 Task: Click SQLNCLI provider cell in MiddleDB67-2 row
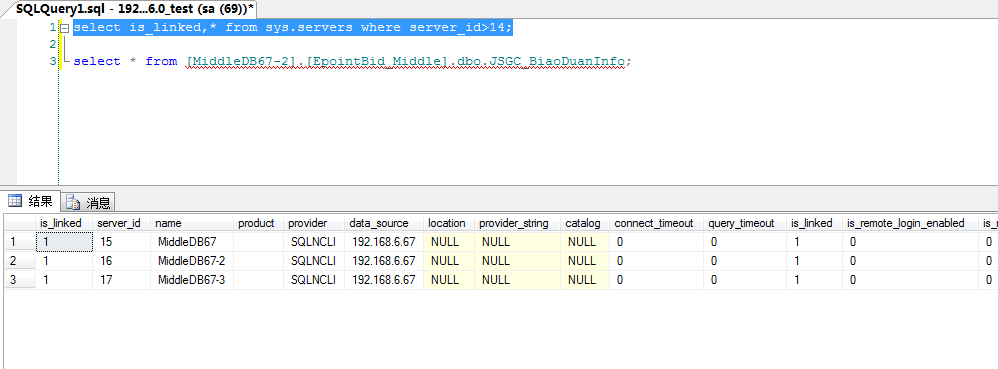314,261
